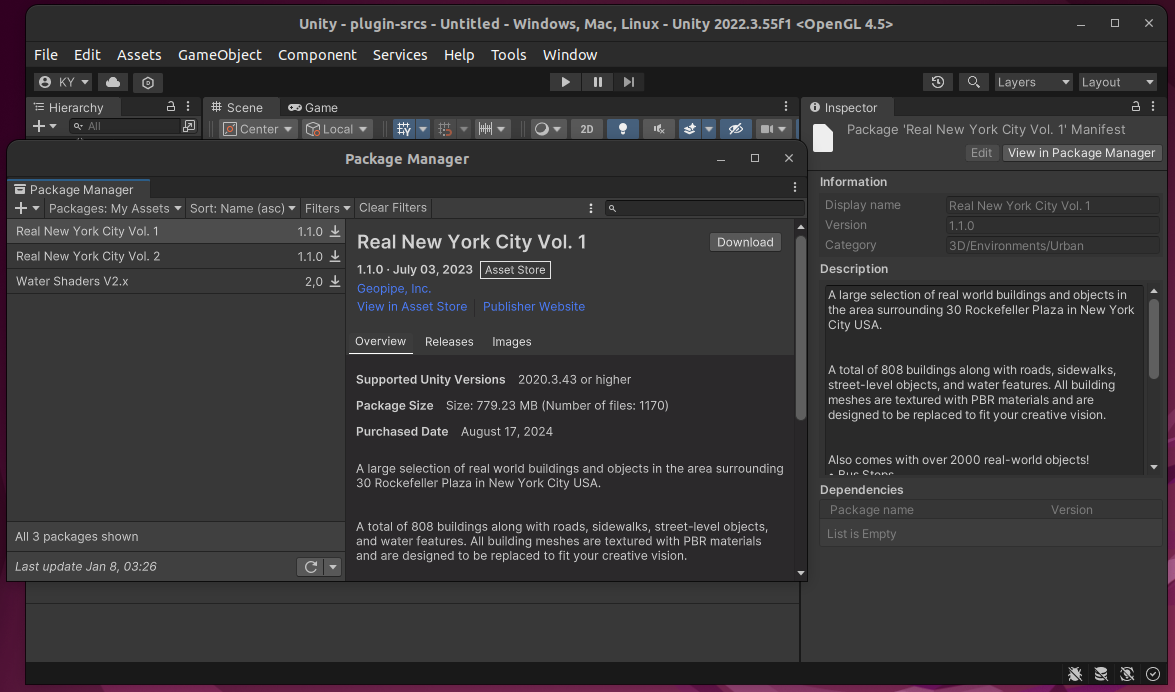Viewport: 1175px width, 692px height.
Task: Open Package Manager toolbar vertical dots menu
Action: [590, 208]
